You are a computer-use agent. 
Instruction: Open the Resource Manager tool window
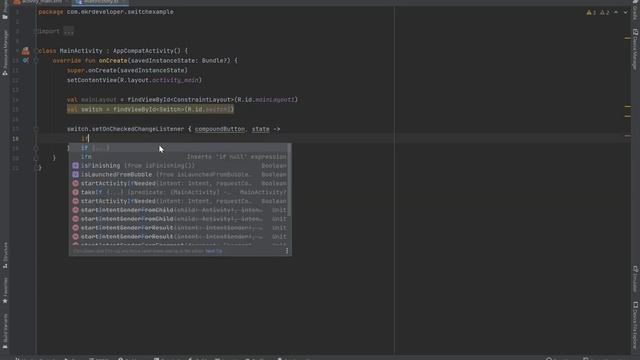(5, 53)
